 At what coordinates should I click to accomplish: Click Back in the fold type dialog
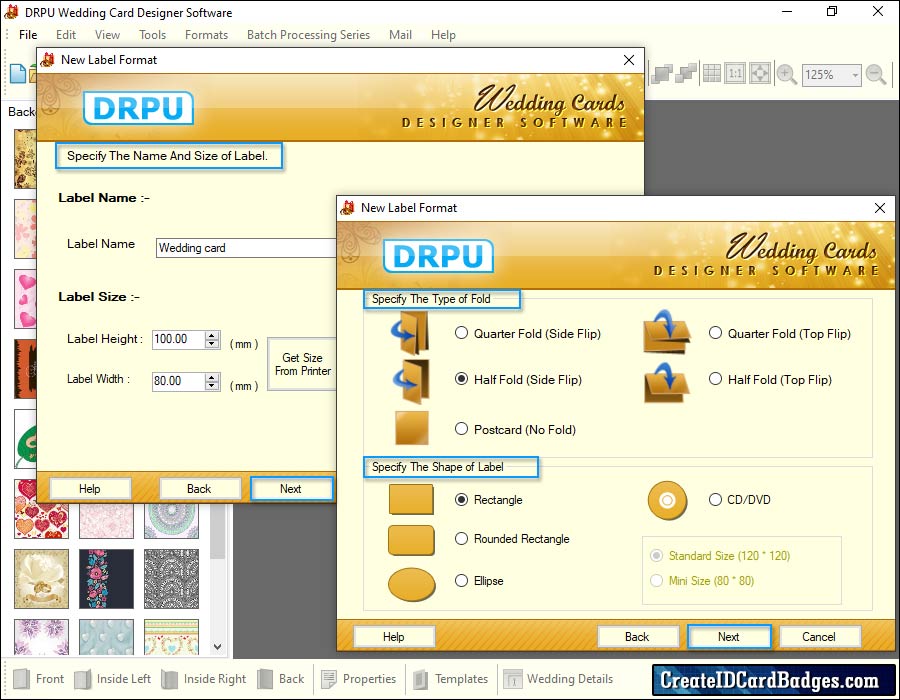pos(637,637)
